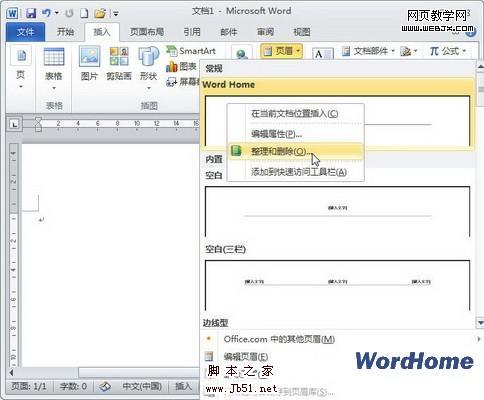Viewport: 484px width, 400px height.
Task: Expand the 形状 shapes dropdown arrow
Action: tap(149, 88)
